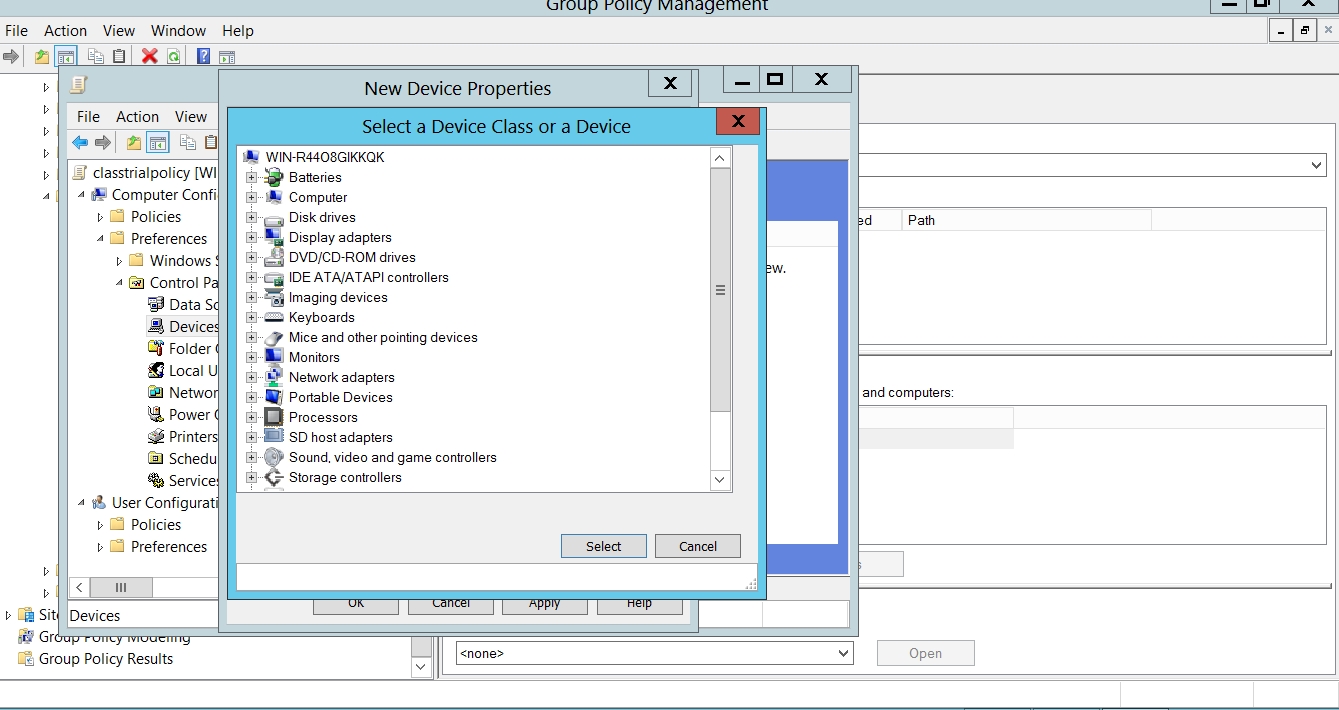Click the red delete icon in main toolbar
Image resolution: width=1339 pixels, height=710 pixels.
pyautogui.click(x=150, y=56)
